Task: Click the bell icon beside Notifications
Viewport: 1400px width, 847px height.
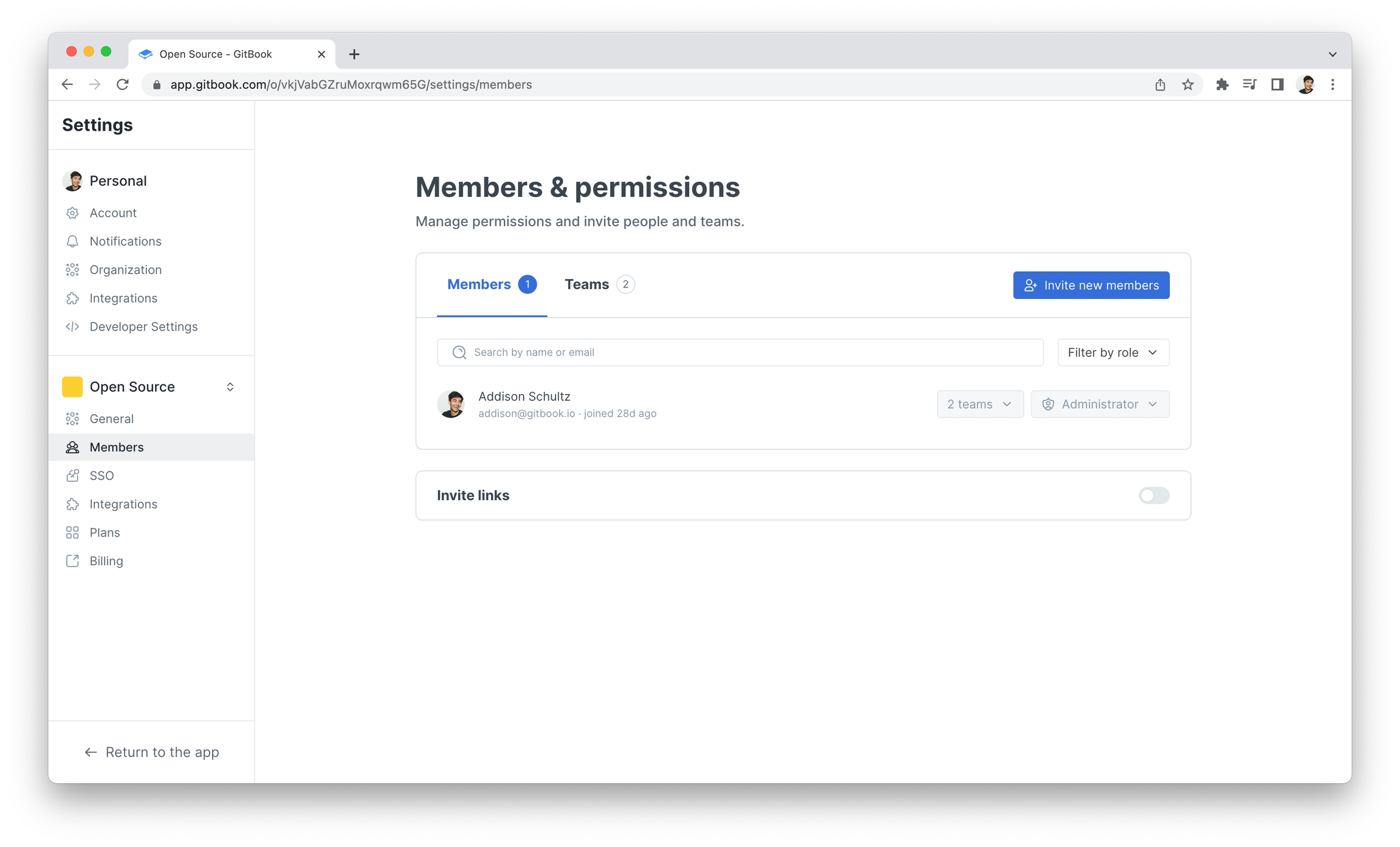Action: click(x=72, y=241)
